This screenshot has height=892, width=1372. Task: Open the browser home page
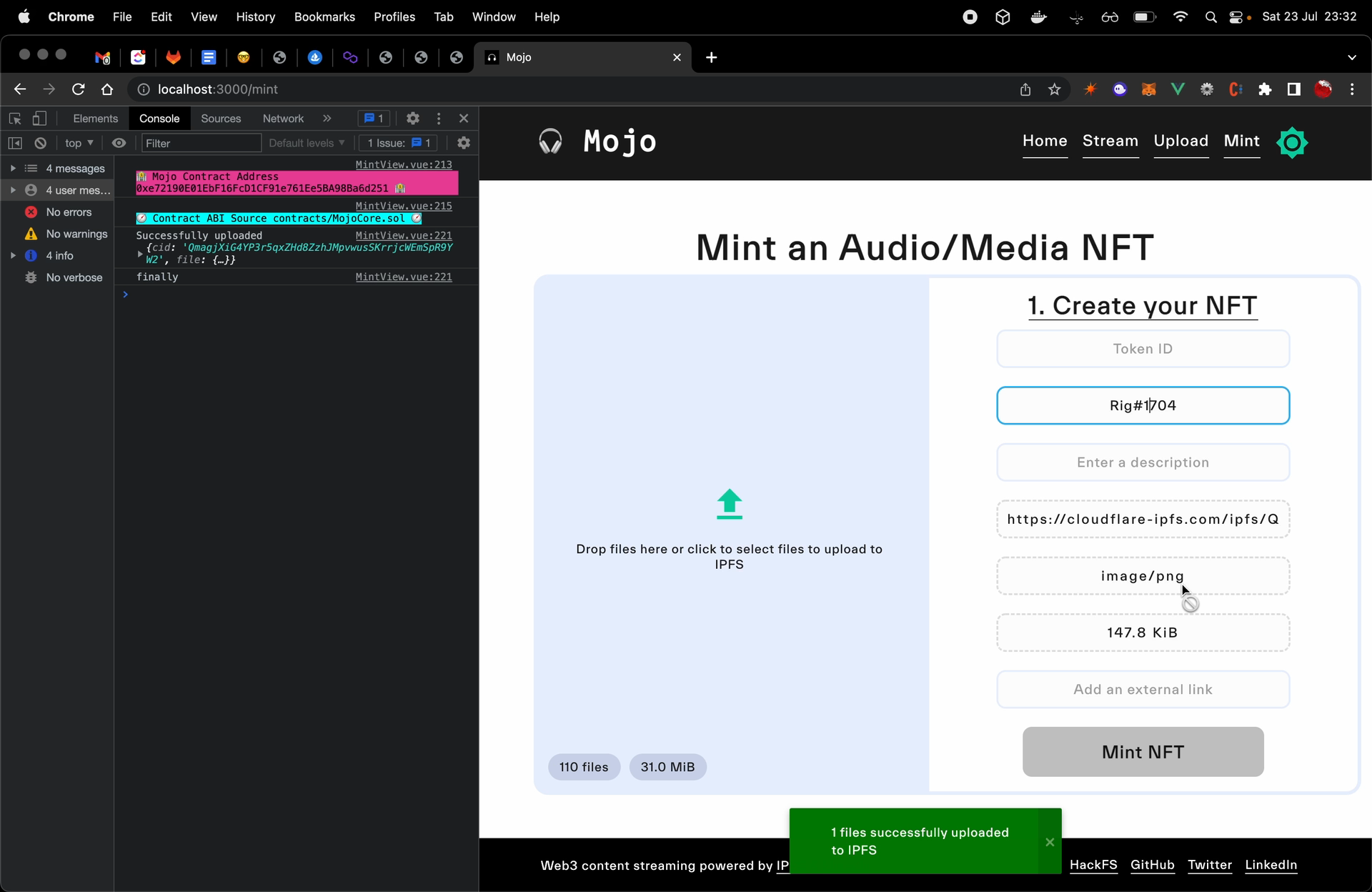[107, 89]
